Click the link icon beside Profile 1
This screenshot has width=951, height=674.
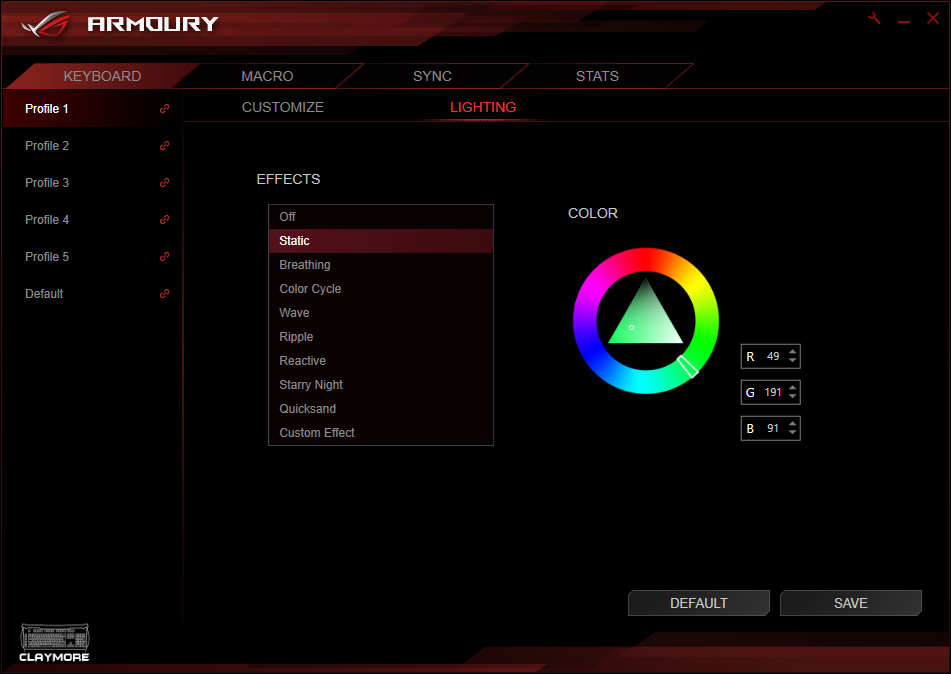165,109
